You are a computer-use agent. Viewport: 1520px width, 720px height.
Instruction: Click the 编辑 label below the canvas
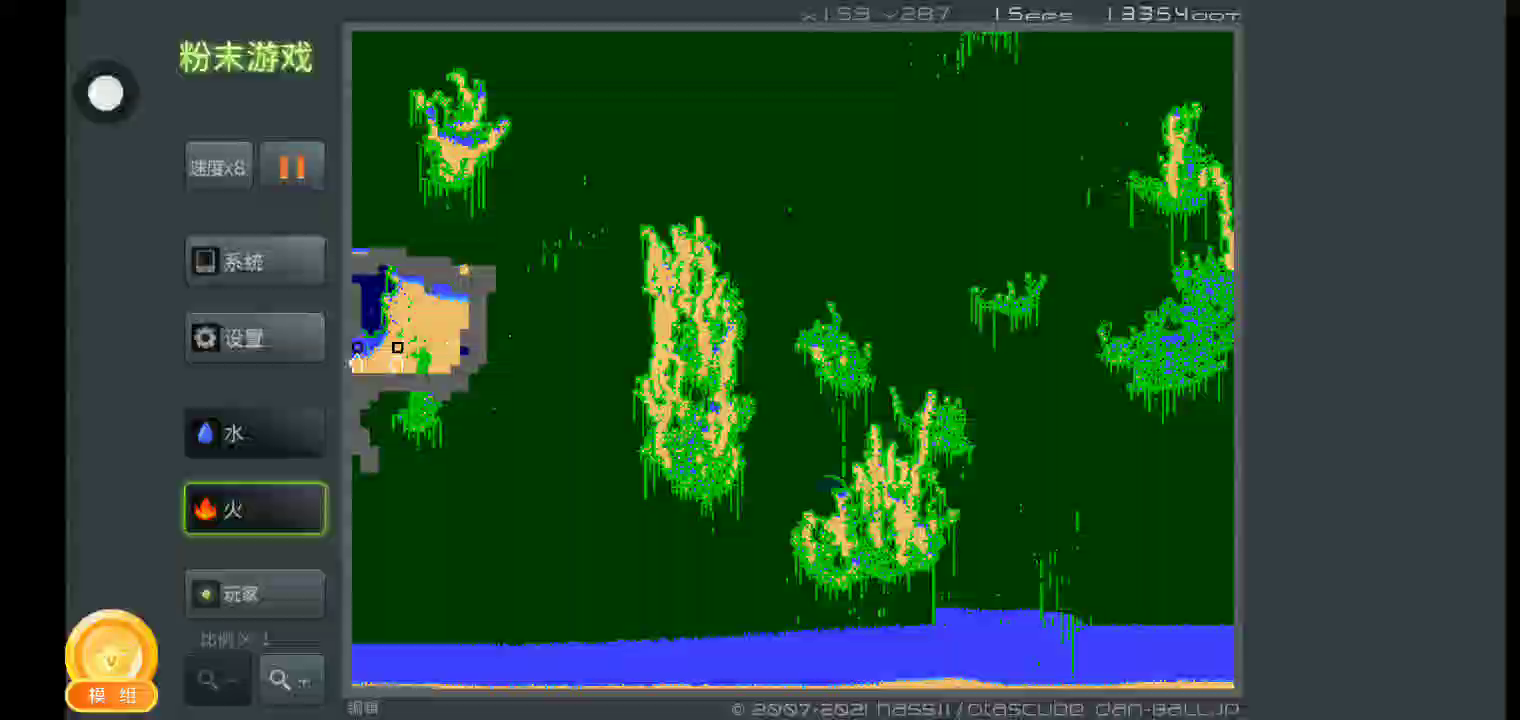[362, 708]
